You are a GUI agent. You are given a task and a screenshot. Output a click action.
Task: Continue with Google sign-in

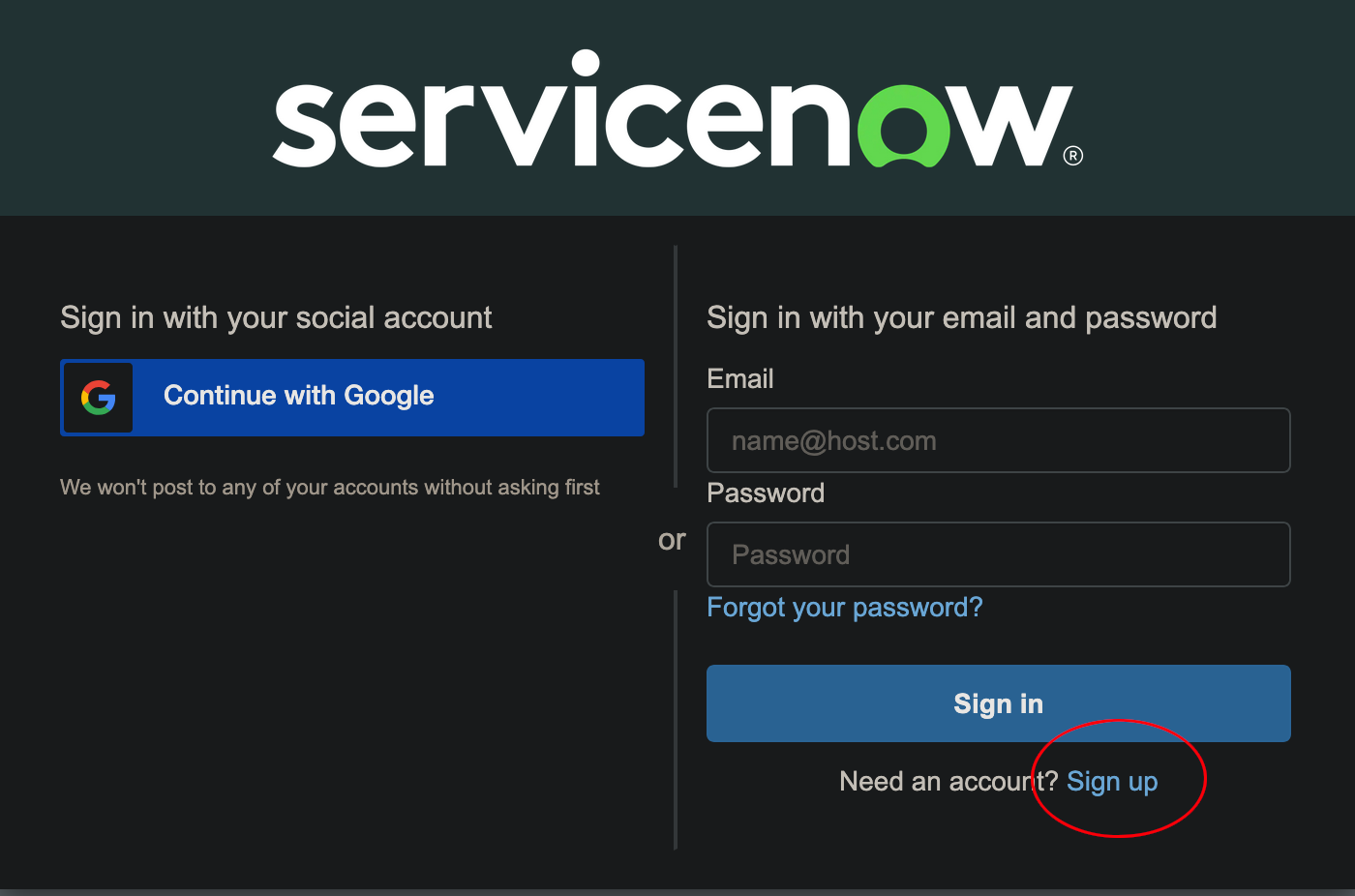352,398
